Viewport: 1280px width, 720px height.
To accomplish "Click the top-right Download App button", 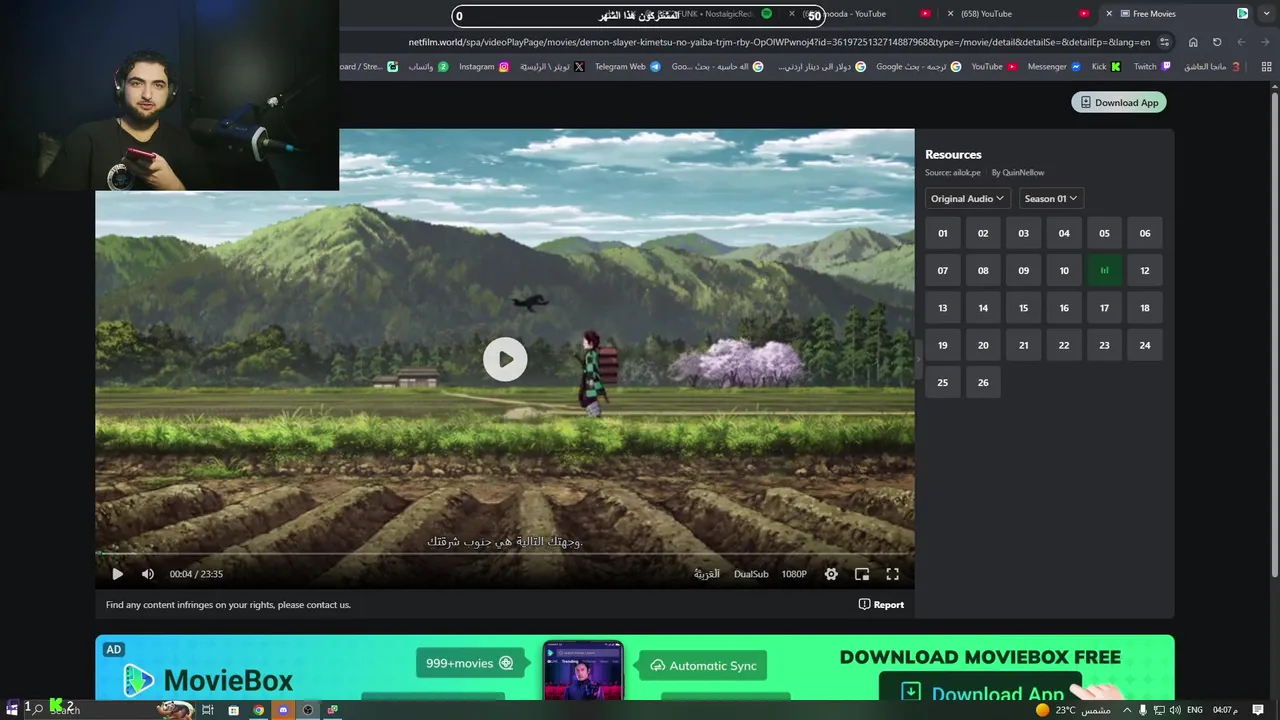I will click(1119, 102).
